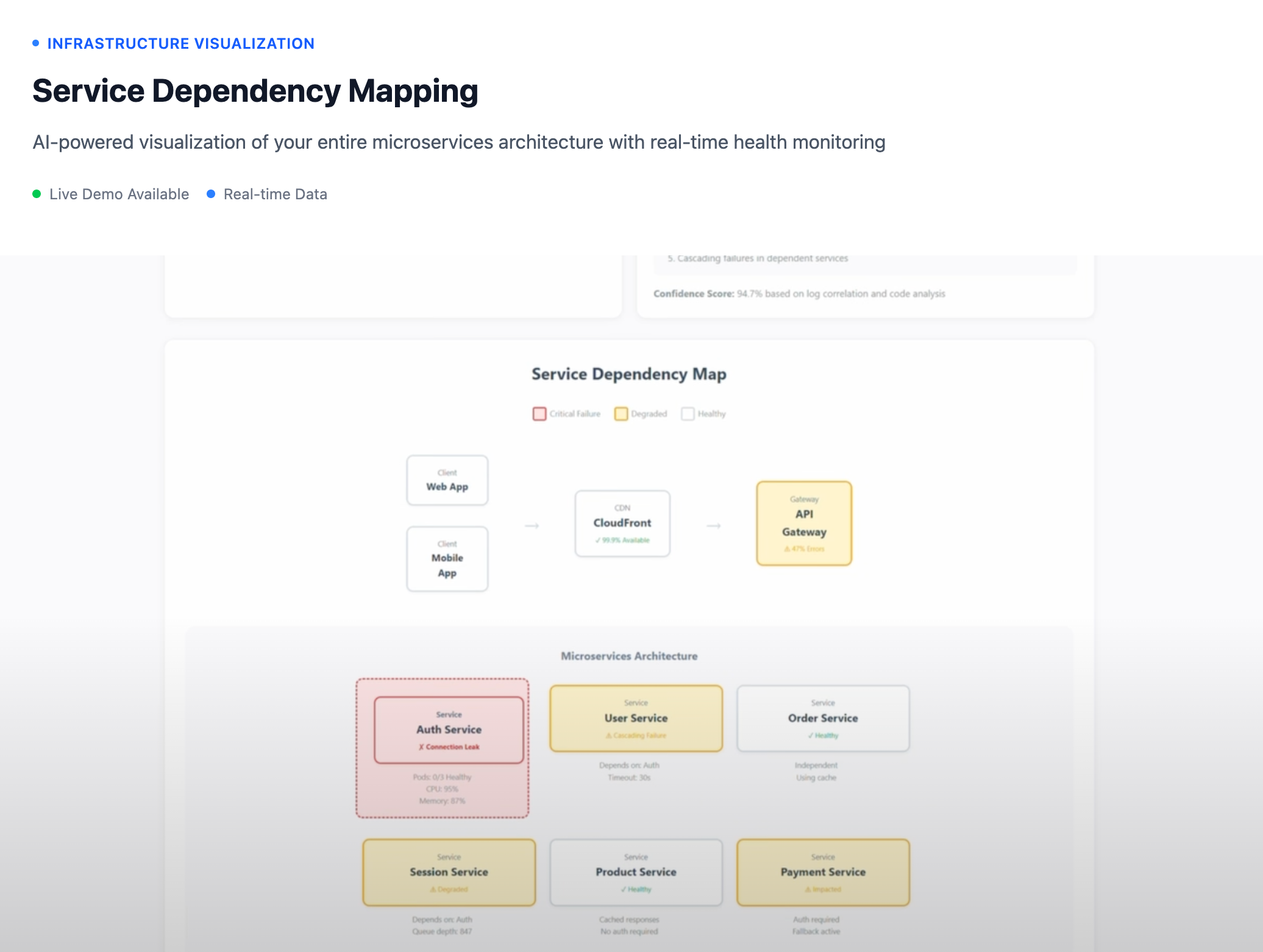Click the Critical Failure legend swatch
This screenshot has width=1263, height=952.
click(x=539, y=414)
